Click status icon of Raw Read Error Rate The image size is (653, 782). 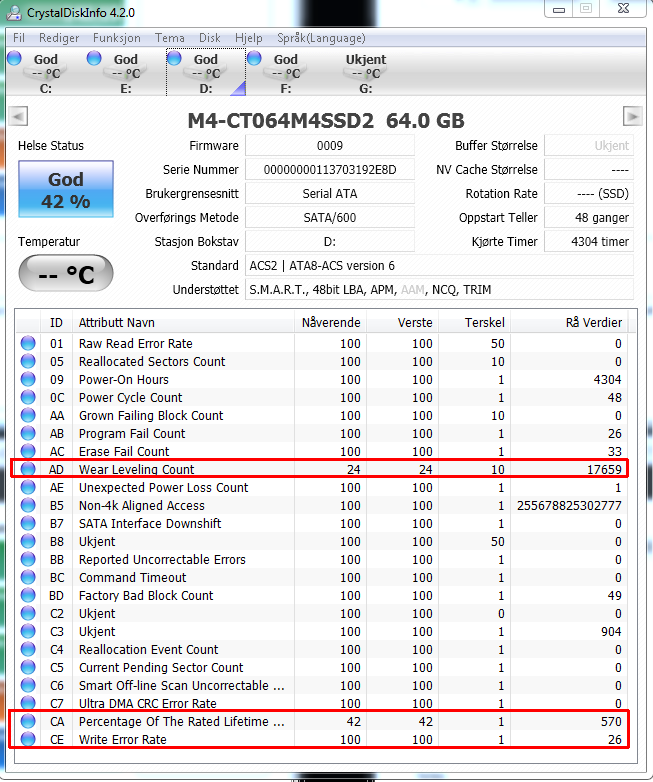click(x=28, y=343)
